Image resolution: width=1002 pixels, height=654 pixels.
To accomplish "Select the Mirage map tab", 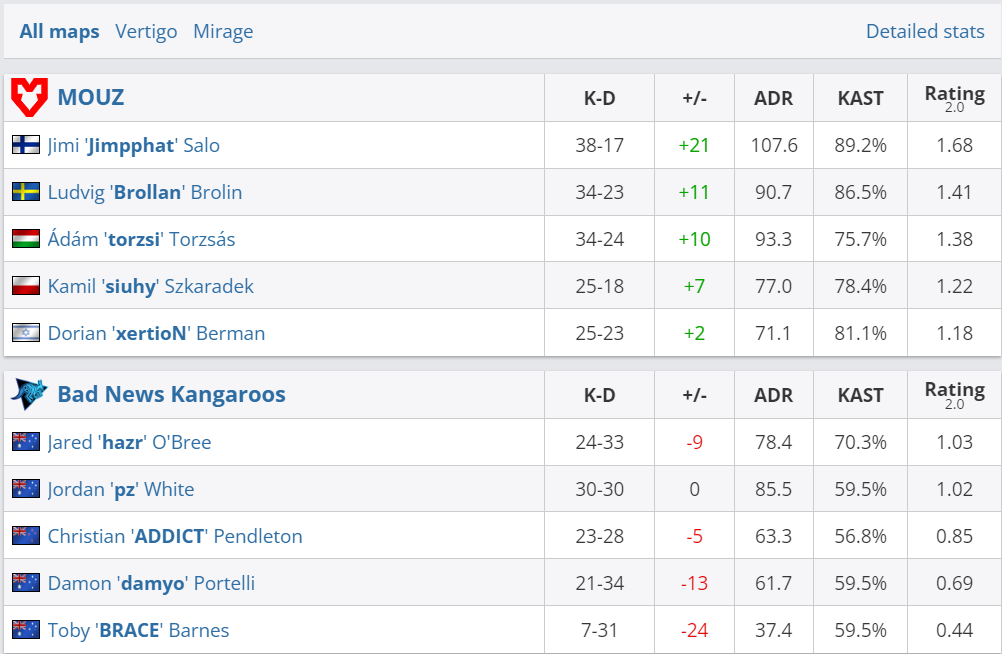I will tap(223, 31).
